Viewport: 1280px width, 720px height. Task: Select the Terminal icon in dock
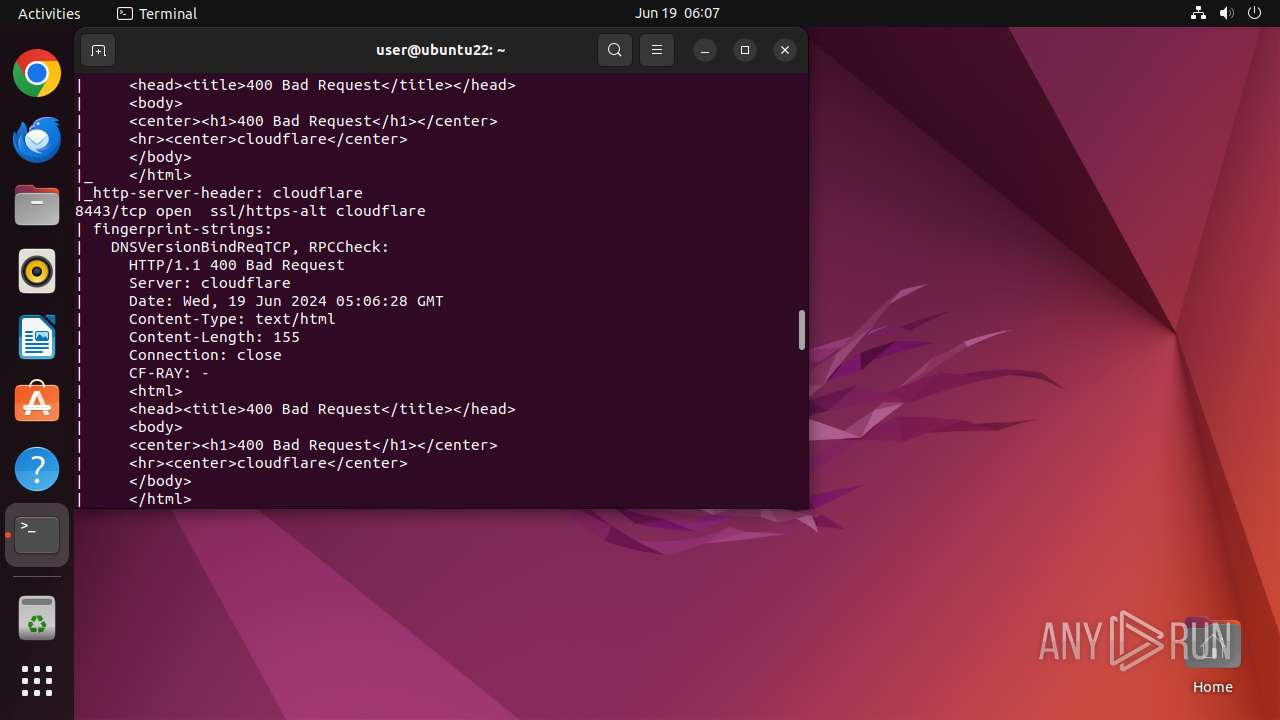(x=37, y=535)
